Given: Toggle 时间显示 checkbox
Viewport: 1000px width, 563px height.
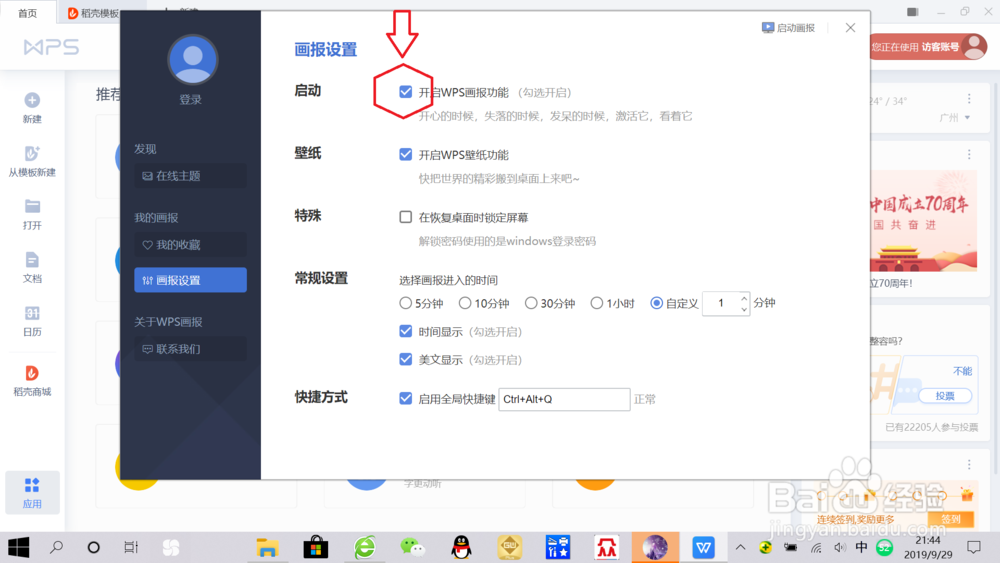Looking at the screenshot, I should point(406,331).
